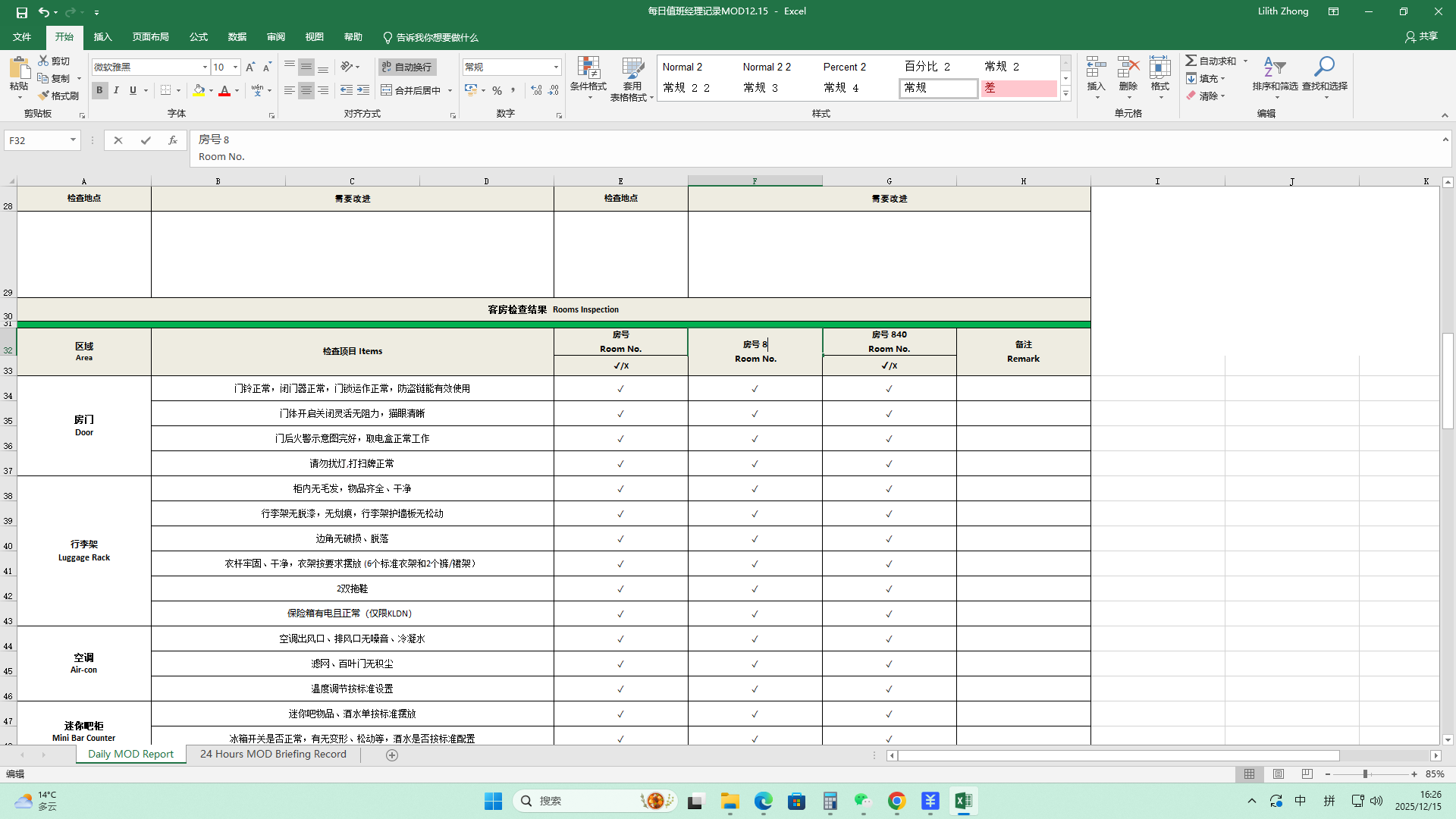Click the Format Painter brush icon
1456x819 pixels.
tap(44, 96)
